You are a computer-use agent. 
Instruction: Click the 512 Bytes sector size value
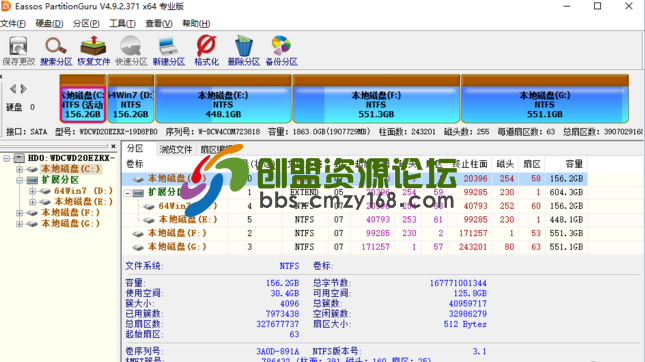click(465, 324)
